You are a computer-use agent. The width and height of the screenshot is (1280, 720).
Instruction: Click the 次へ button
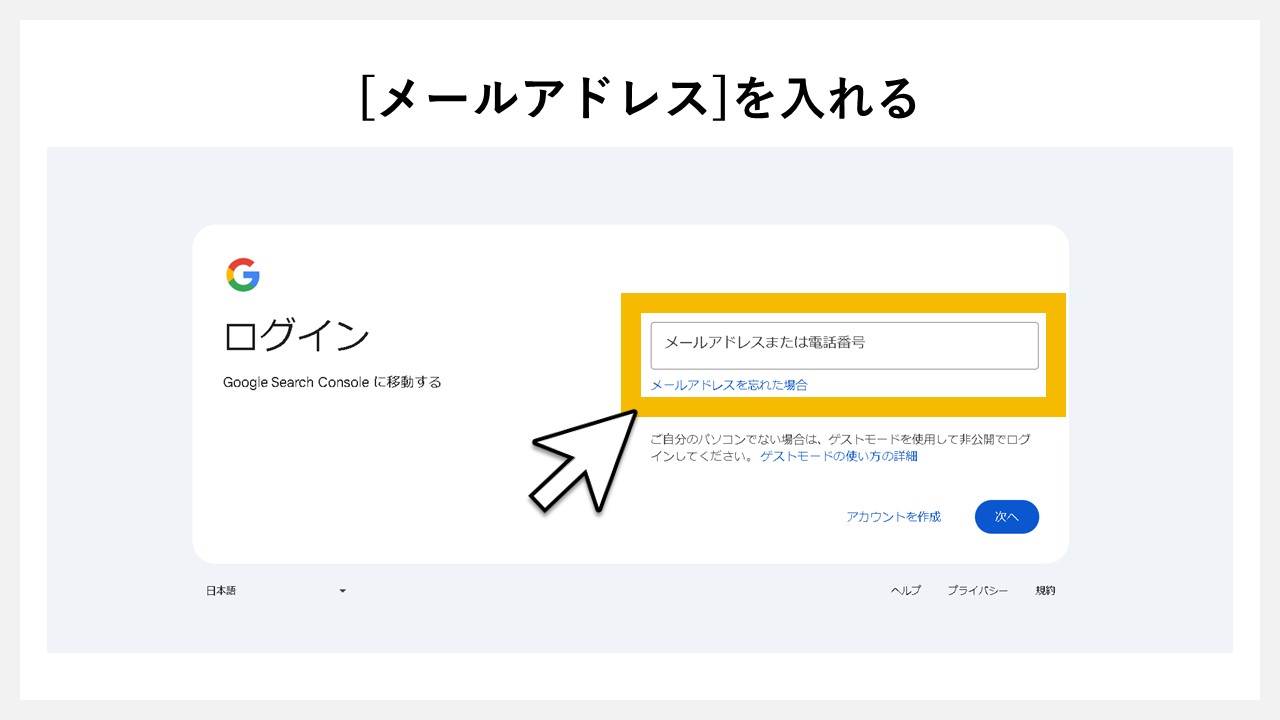point(1006,516)
